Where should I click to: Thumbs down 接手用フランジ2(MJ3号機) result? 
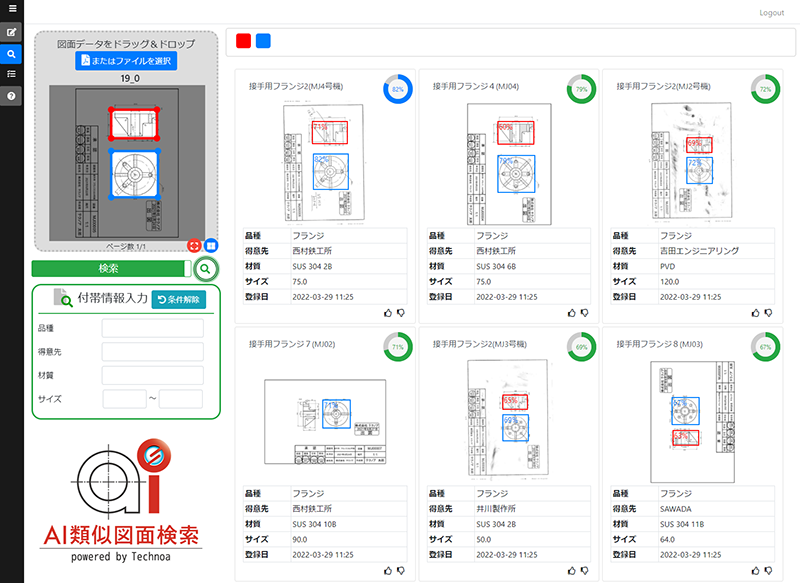click(x=585, y=571)
